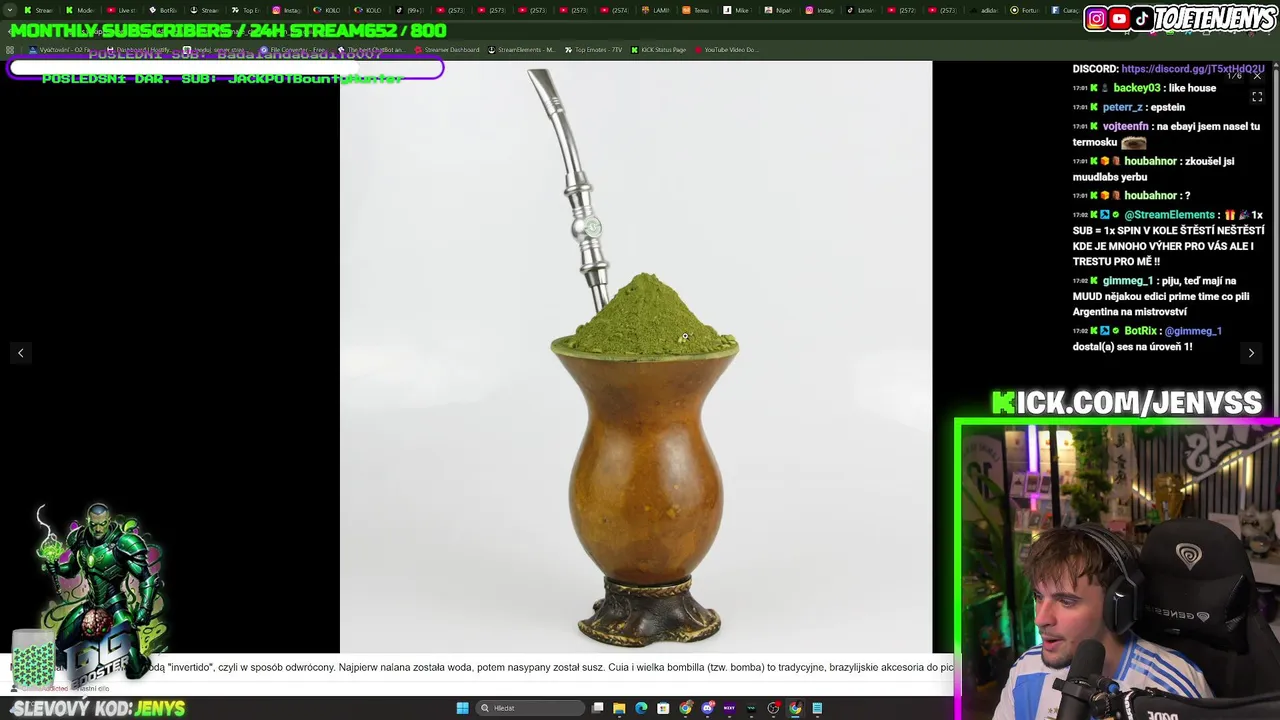Open the Top Emotes 7TV bookmark
The height and width of the screenshot is (720, 1280).
[x=594, y=50]
